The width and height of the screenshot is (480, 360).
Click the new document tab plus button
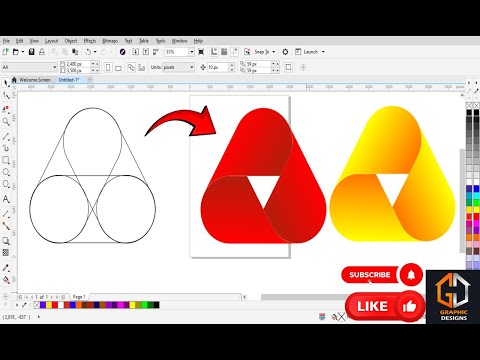coord(90,80)
